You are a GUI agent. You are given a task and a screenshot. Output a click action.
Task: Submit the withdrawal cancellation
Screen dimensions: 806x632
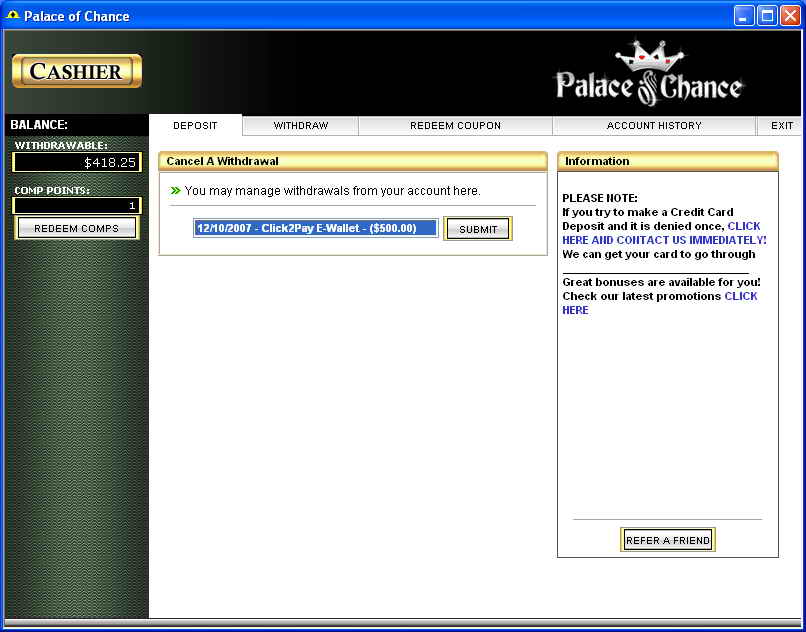tap(478, 229)
